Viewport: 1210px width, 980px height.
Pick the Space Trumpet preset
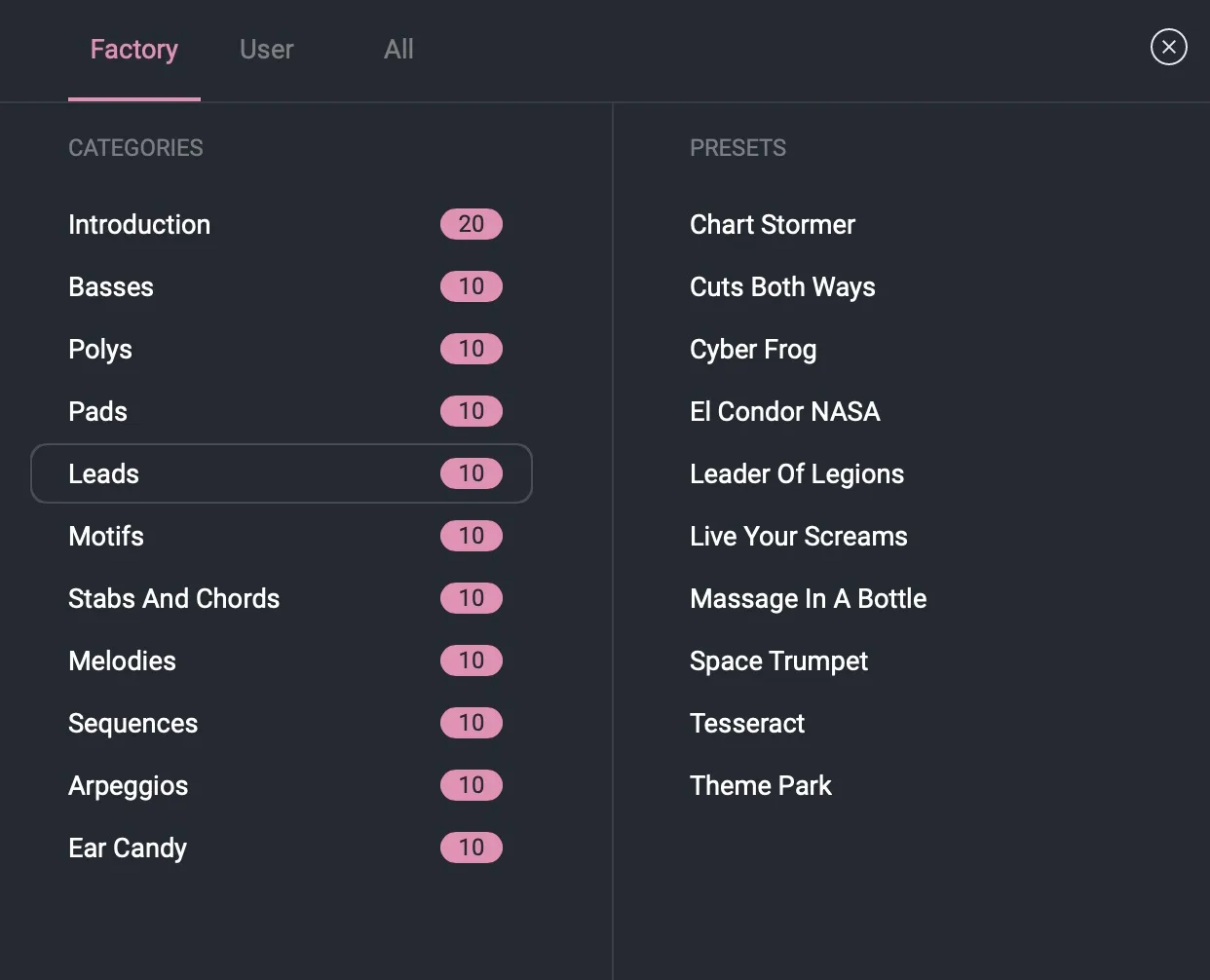[778, 661]
